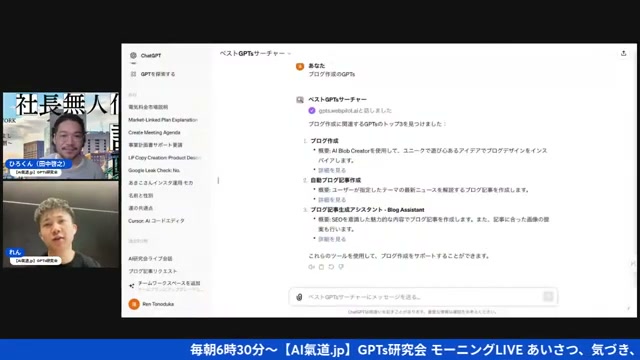Click the closing line これらのツールを使用して
Viewport: 640px width, 360px height.
399,256
